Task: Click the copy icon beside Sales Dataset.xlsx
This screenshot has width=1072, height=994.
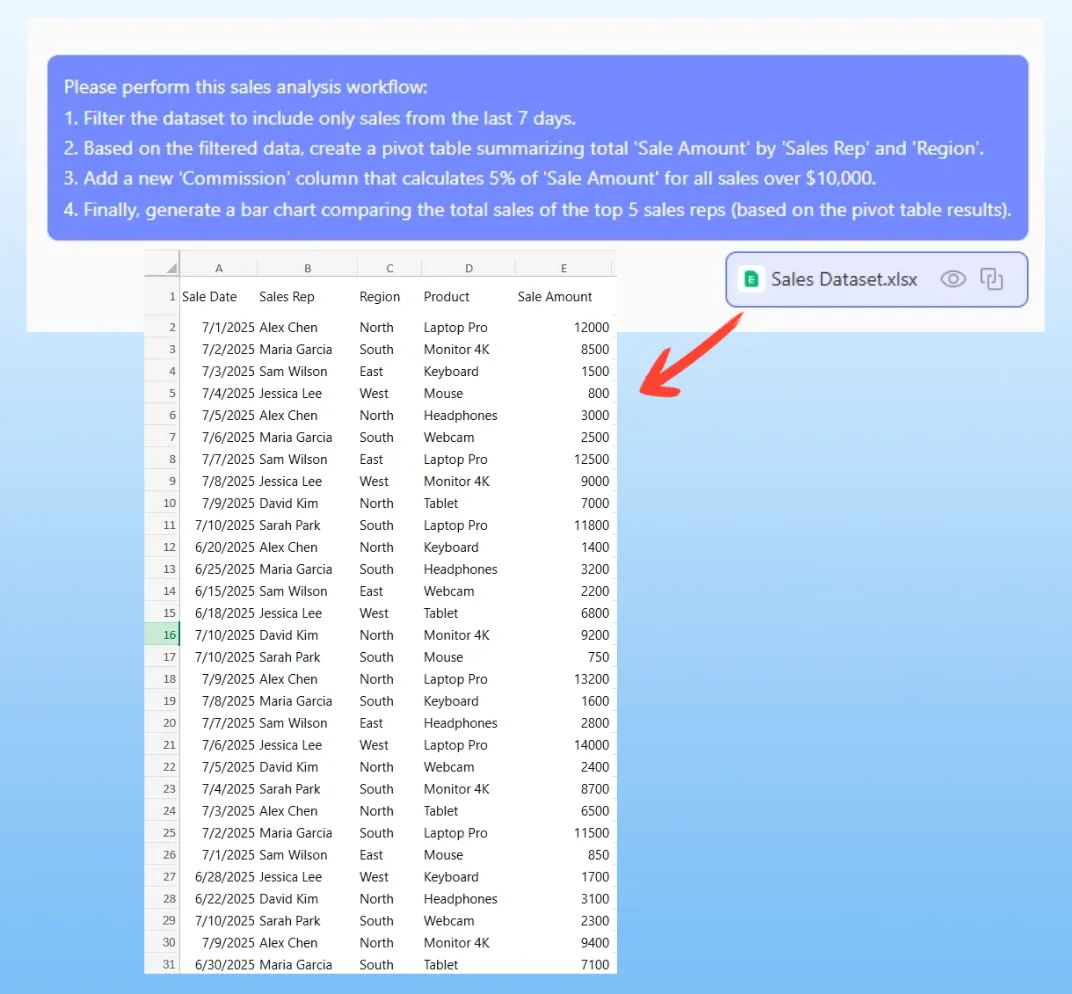Action: pos(991,279)
